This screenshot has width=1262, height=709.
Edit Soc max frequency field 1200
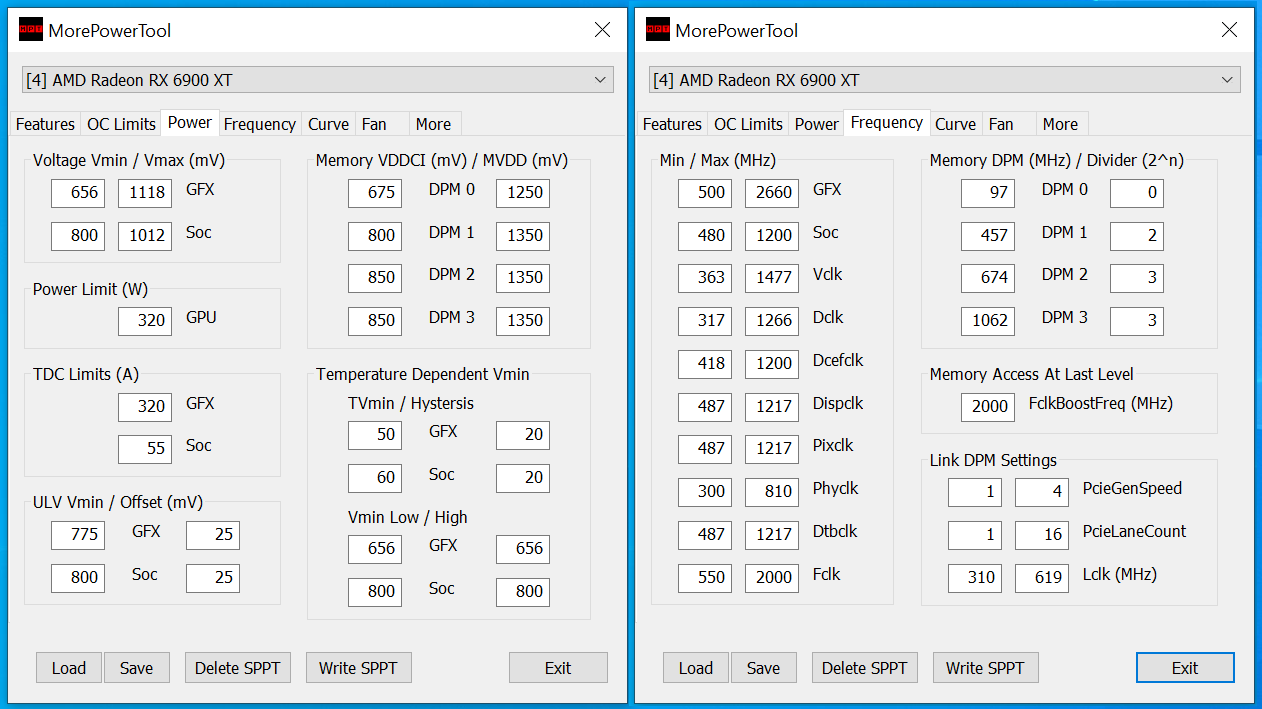click(x=772, y=236)
